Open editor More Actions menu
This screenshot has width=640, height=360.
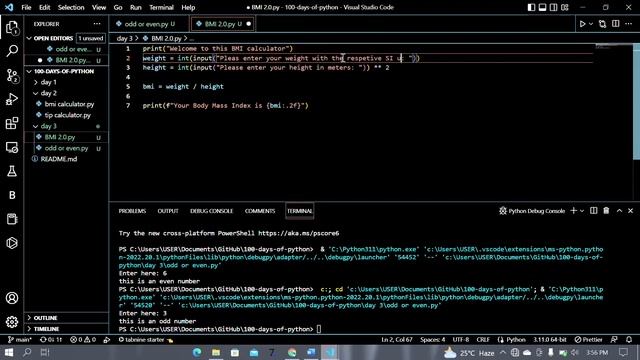(629, 24)
